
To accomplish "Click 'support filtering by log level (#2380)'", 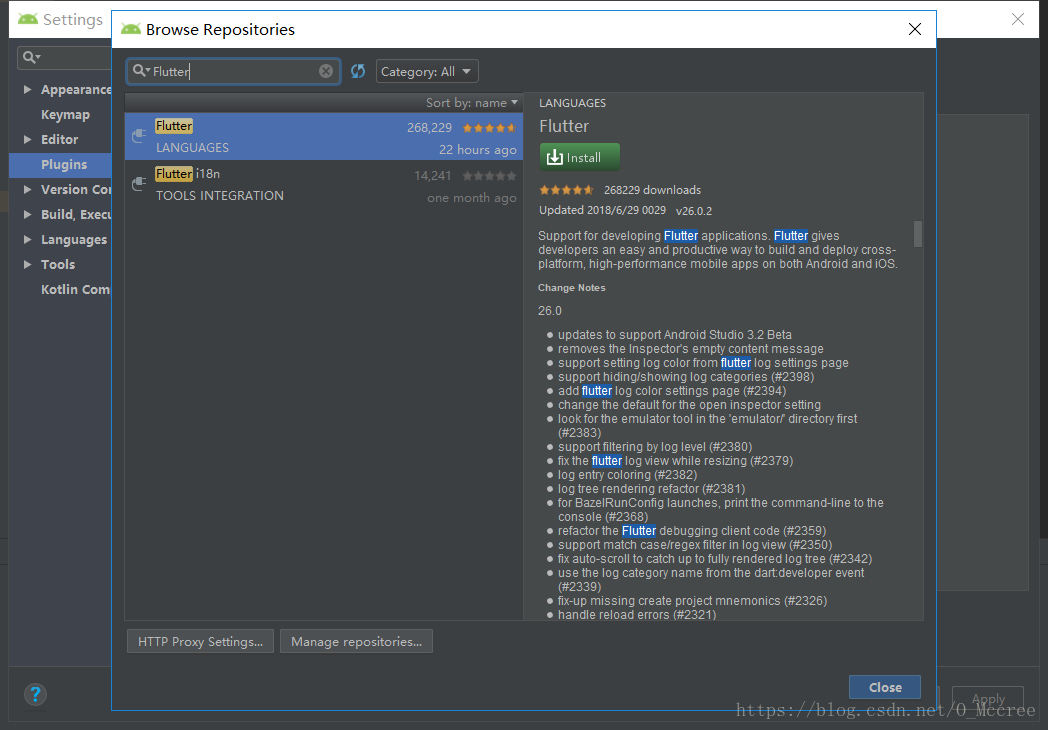I will [655, 447].
